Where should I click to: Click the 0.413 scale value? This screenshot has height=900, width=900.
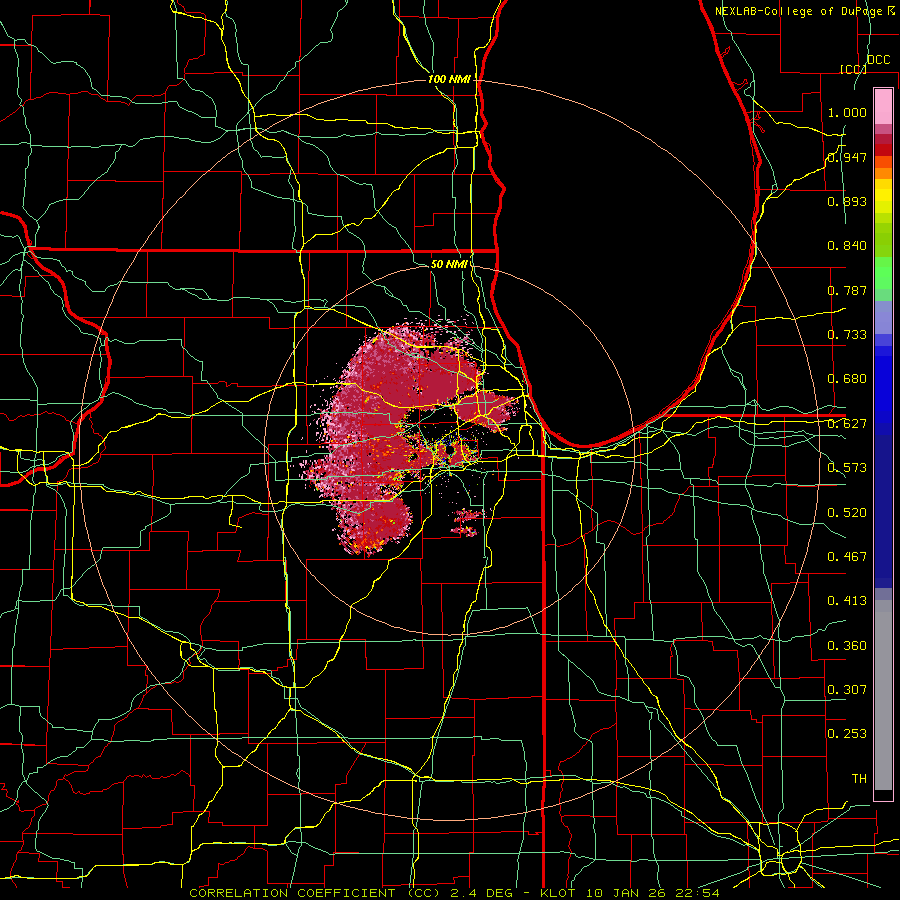point(847,601)
